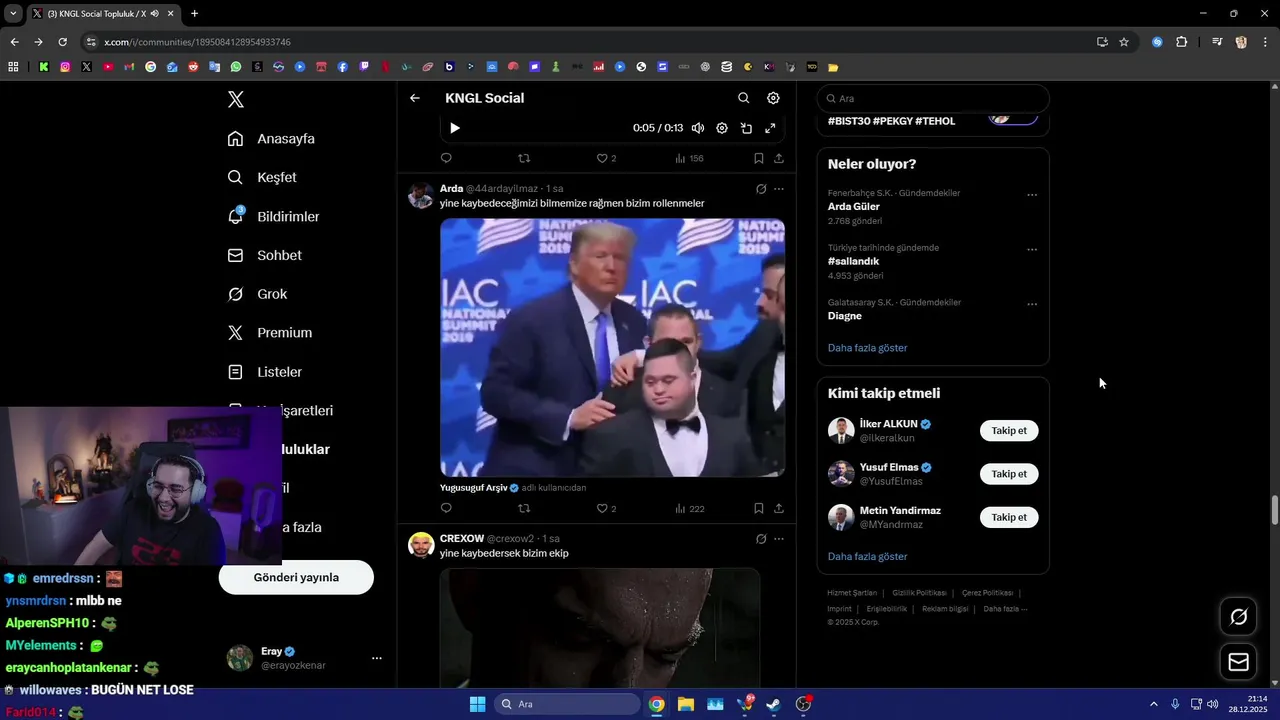Bookmark the video post with 156 views
This screenshot has height=720, width=1280.
pos(759,158)
